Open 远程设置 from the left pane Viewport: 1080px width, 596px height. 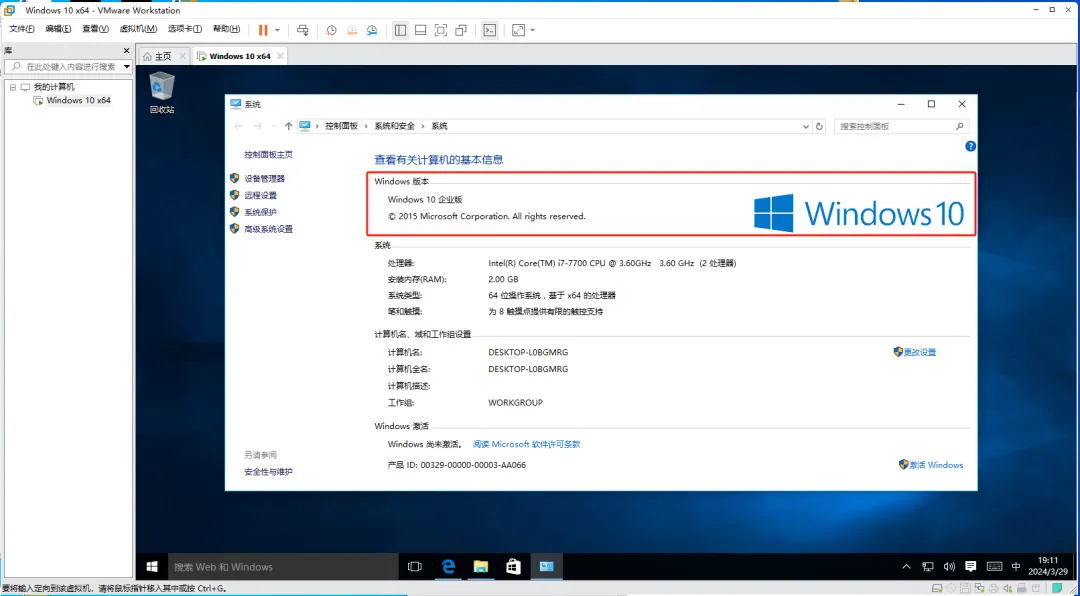coord(260,196)
